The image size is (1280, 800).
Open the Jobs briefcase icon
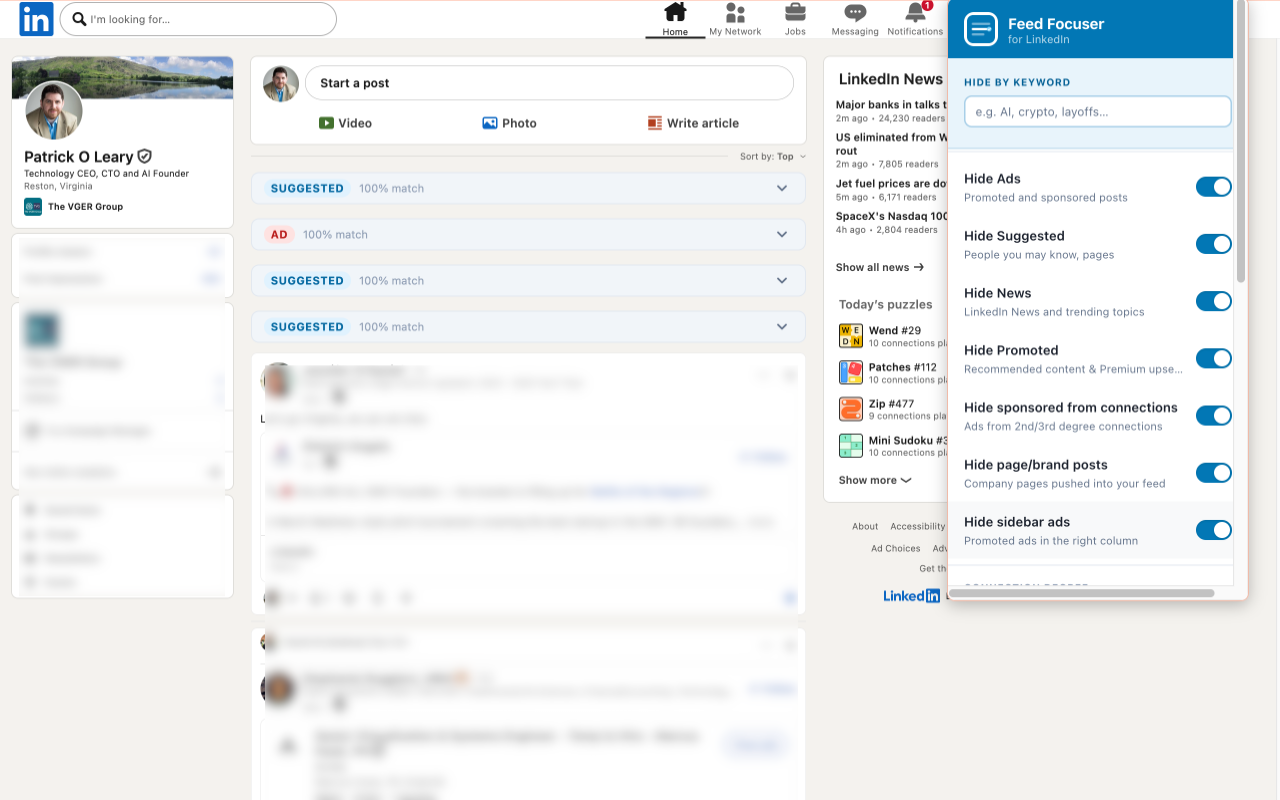click(x=795, y=13)
